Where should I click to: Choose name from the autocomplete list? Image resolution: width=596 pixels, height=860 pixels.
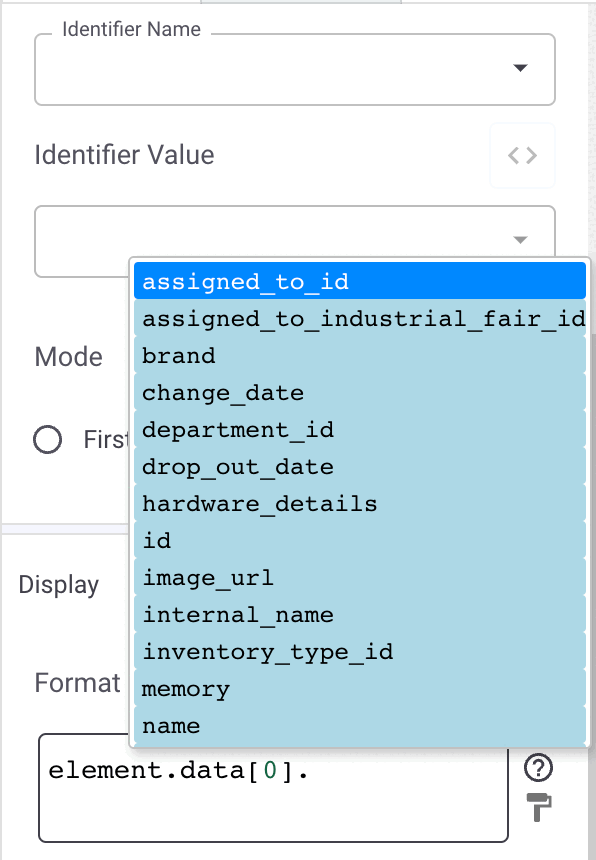(x=360, y=726)
